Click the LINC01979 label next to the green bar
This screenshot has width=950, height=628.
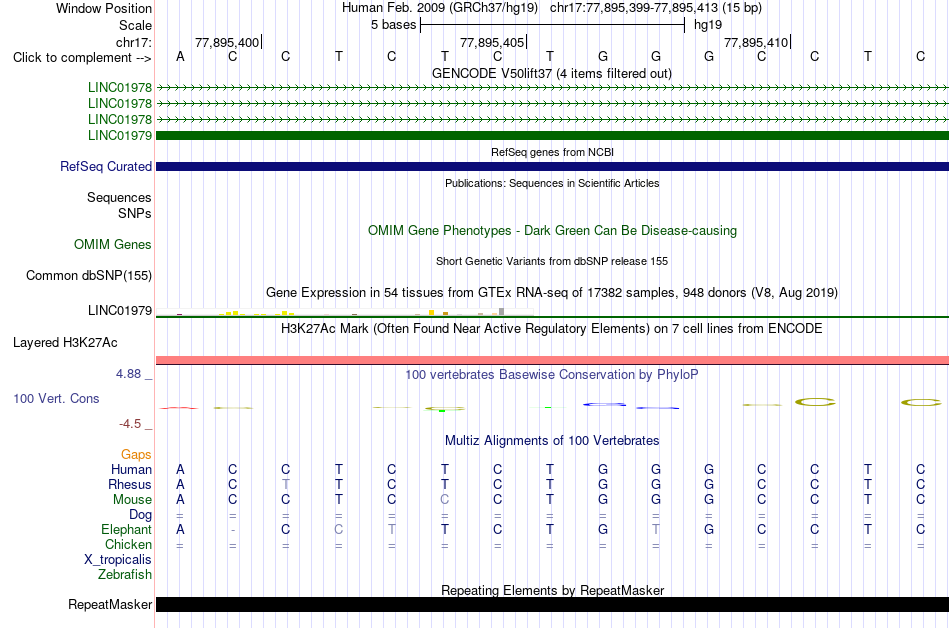coord(119,136)
